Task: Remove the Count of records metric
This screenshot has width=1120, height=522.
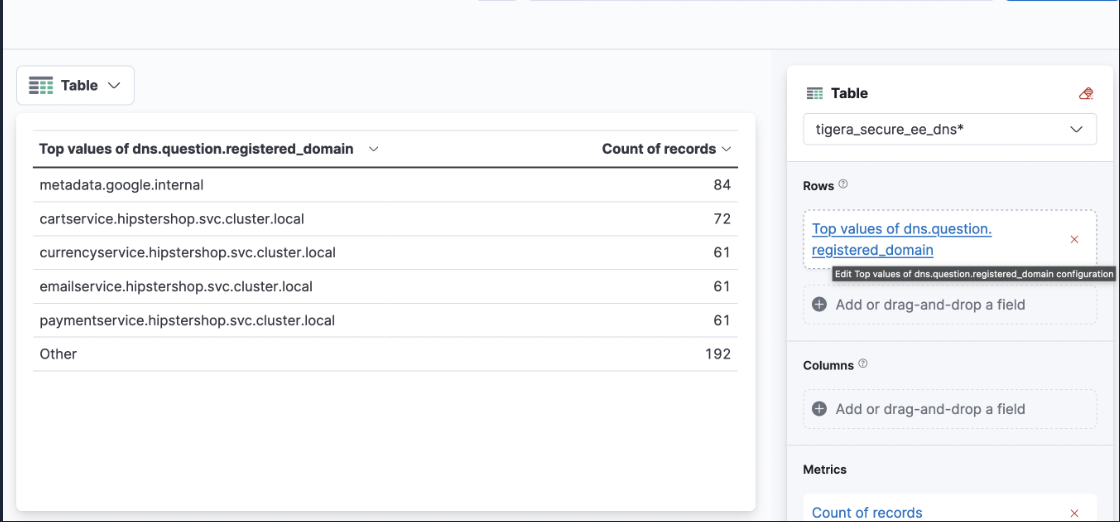Action: [x=1074, y=513]
